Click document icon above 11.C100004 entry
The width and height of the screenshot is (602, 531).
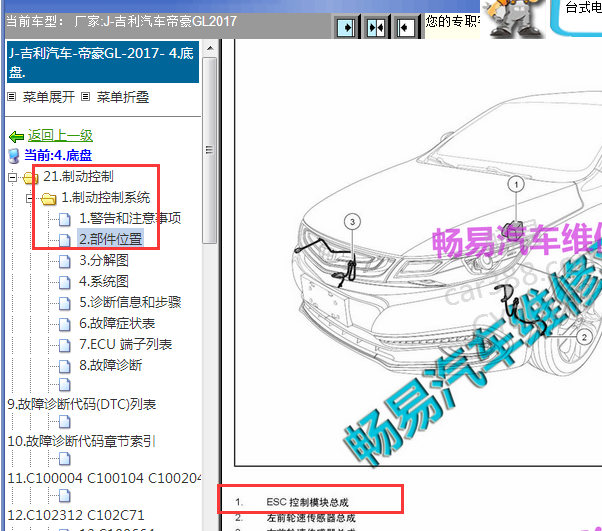[x=65, y=458]
